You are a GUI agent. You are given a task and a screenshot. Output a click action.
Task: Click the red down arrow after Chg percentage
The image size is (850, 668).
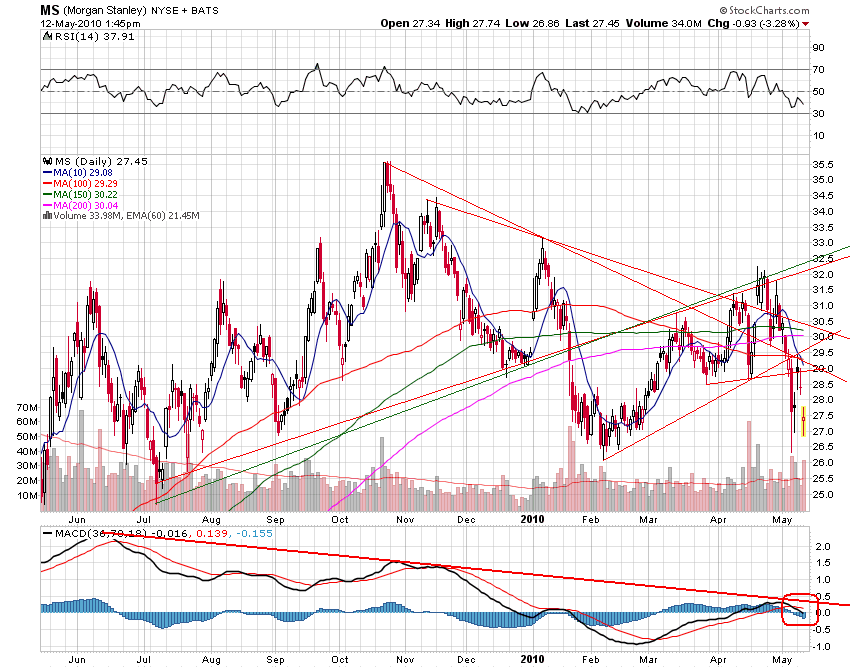click(x=806, y=23)
